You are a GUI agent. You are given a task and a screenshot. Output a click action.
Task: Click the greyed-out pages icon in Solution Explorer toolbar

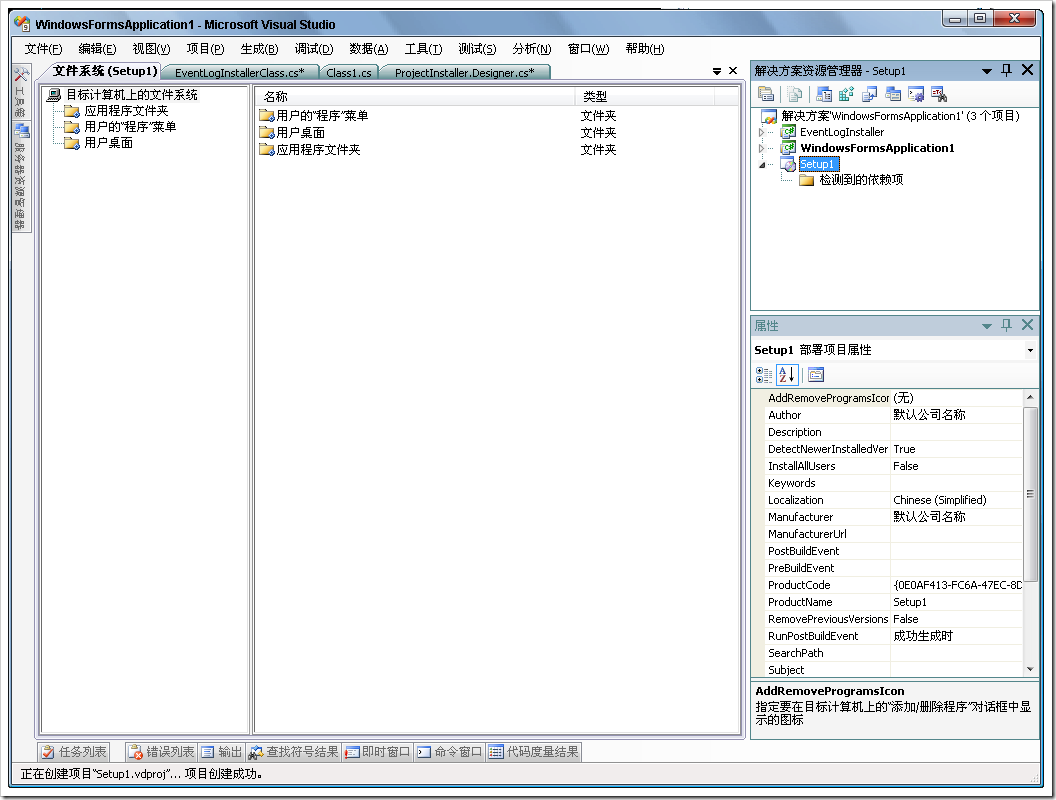(795, 94)
